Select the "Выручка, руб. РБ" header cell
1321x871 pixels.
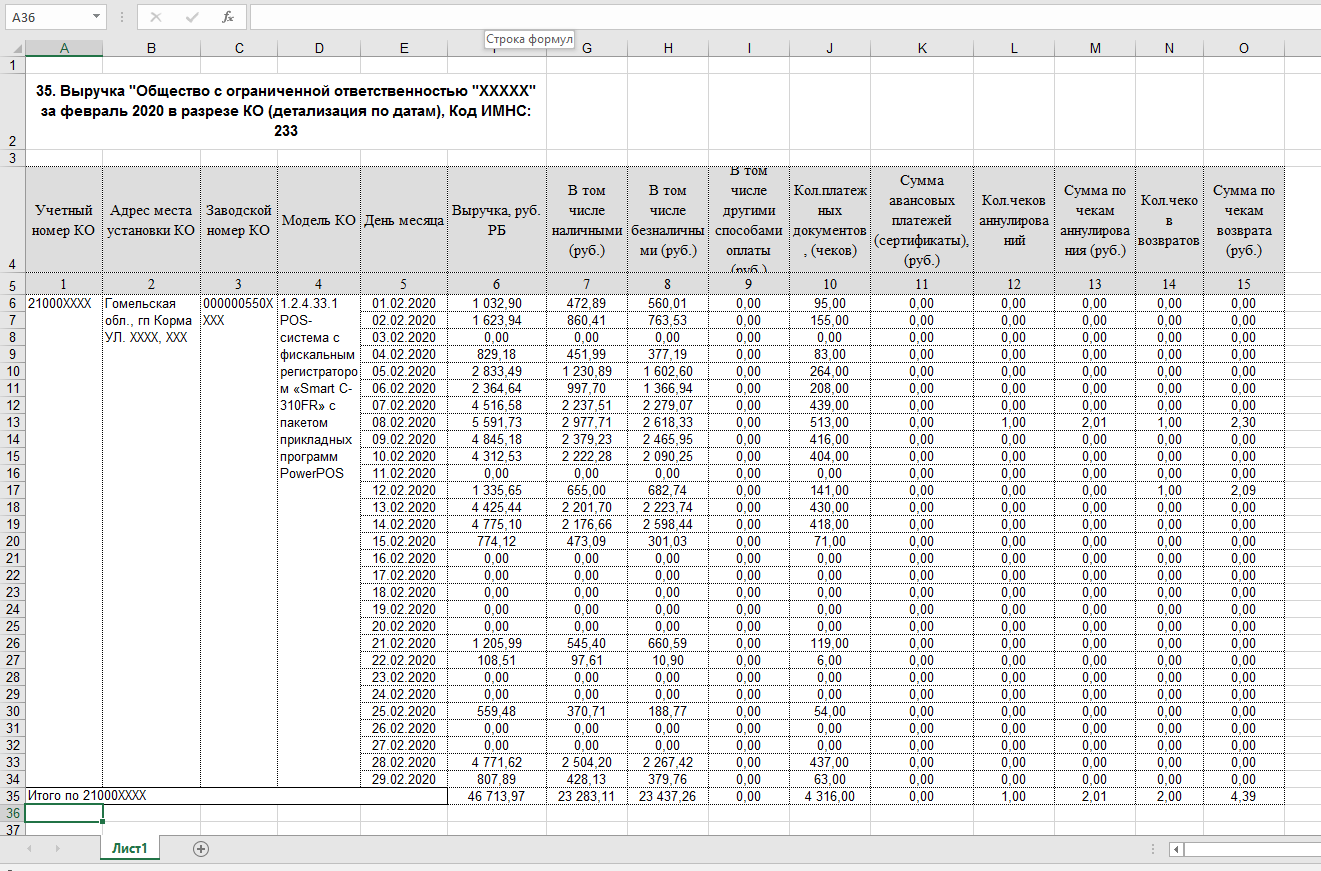coord(497,220)
